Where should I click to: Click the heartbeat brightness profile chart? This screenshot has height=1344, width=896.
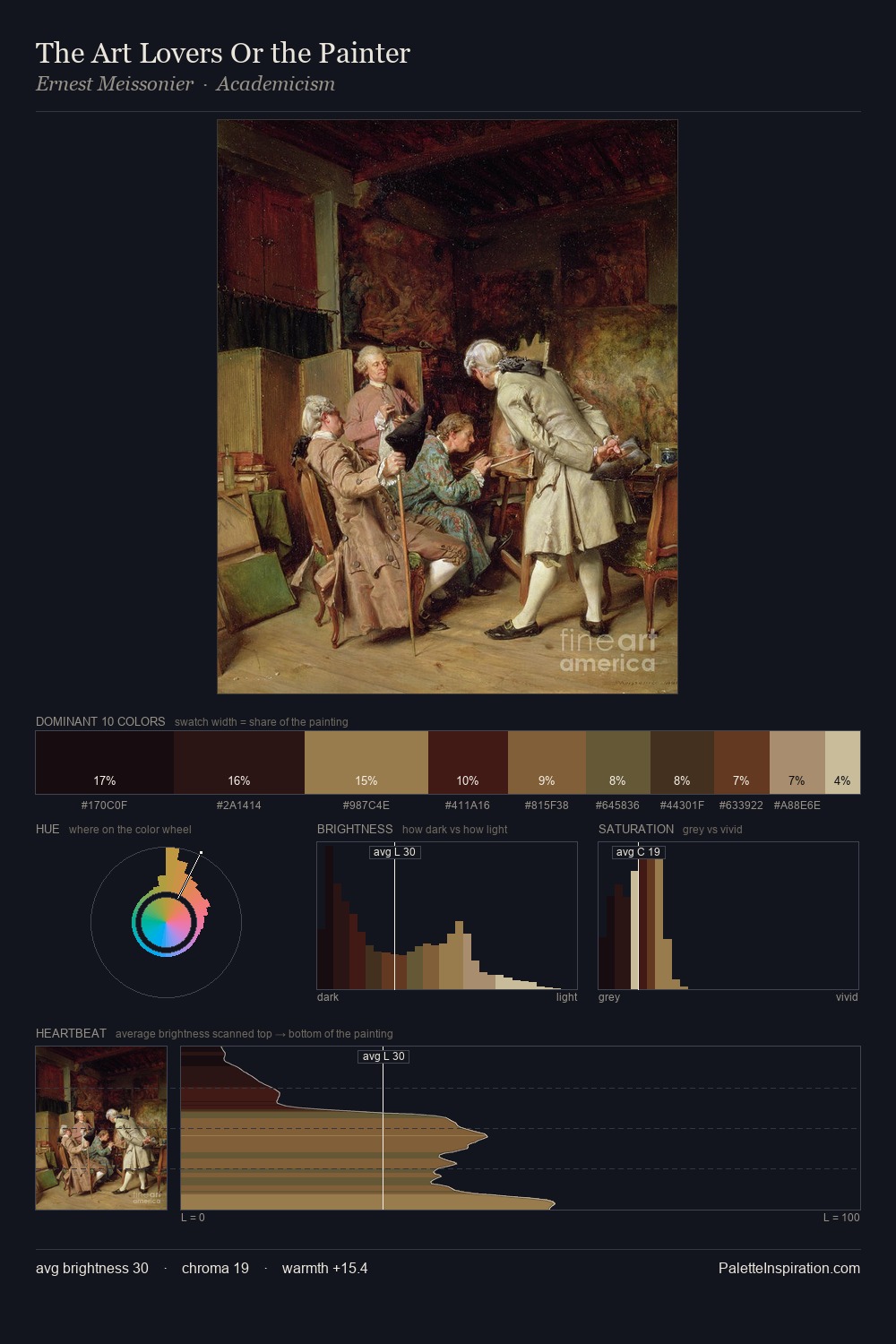(x=521, y=1128)
